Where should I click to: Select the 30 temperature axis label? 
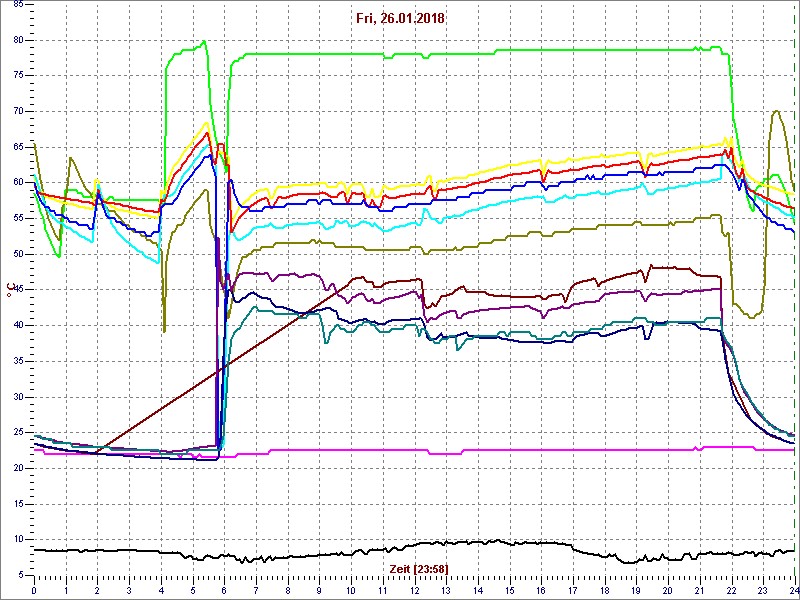[x=18, y=397]
